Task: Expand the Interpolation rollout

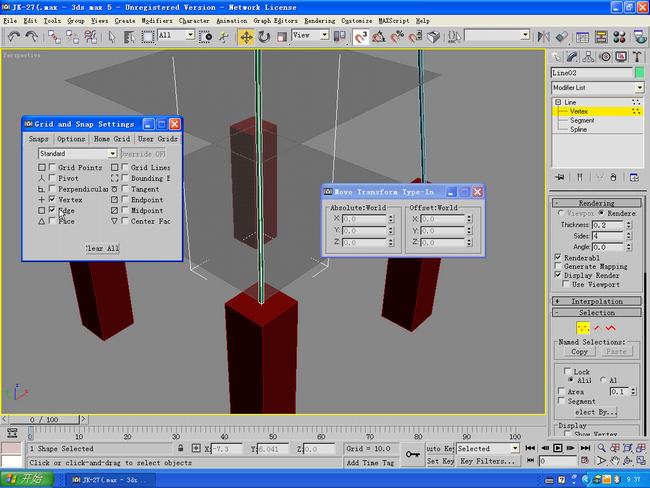Action: pos(597,301)
